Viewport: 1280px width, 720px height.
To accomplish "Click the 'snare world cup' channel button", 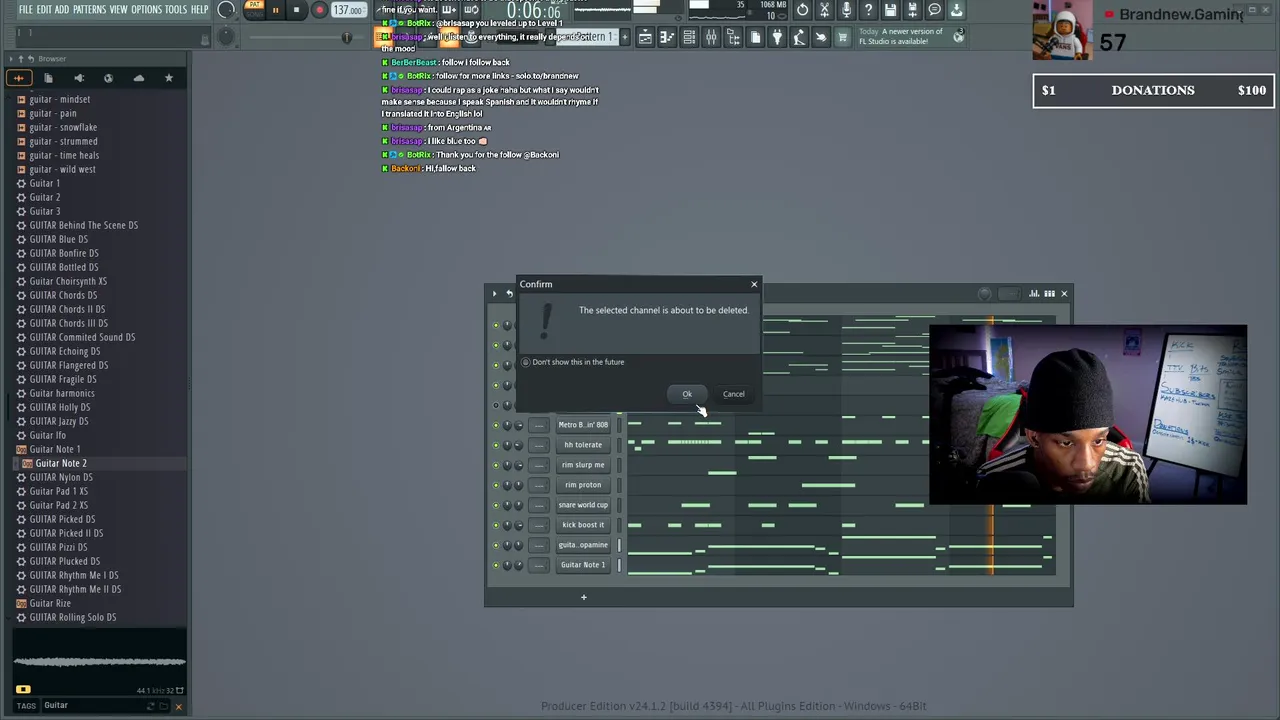I will [x=583, y=505].
